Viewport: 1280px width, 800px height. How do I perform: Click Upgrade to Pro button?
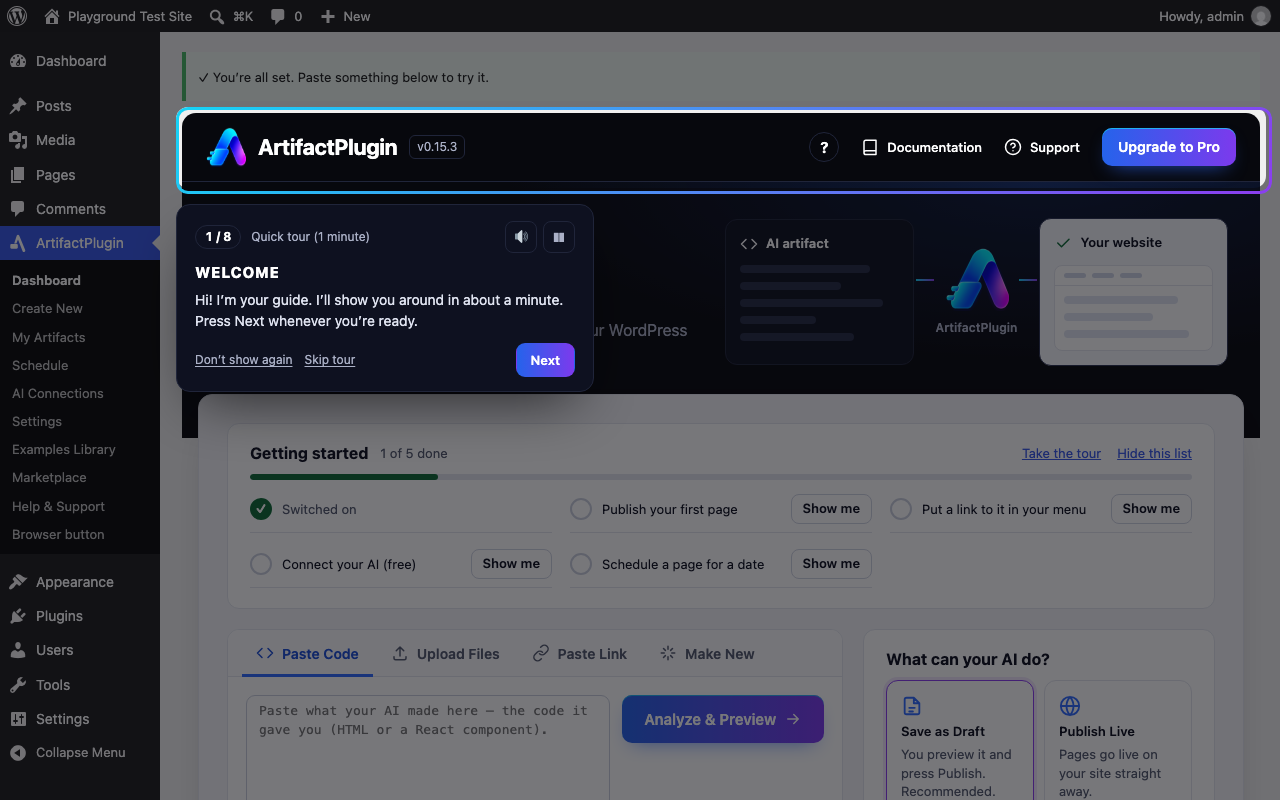1169,147
